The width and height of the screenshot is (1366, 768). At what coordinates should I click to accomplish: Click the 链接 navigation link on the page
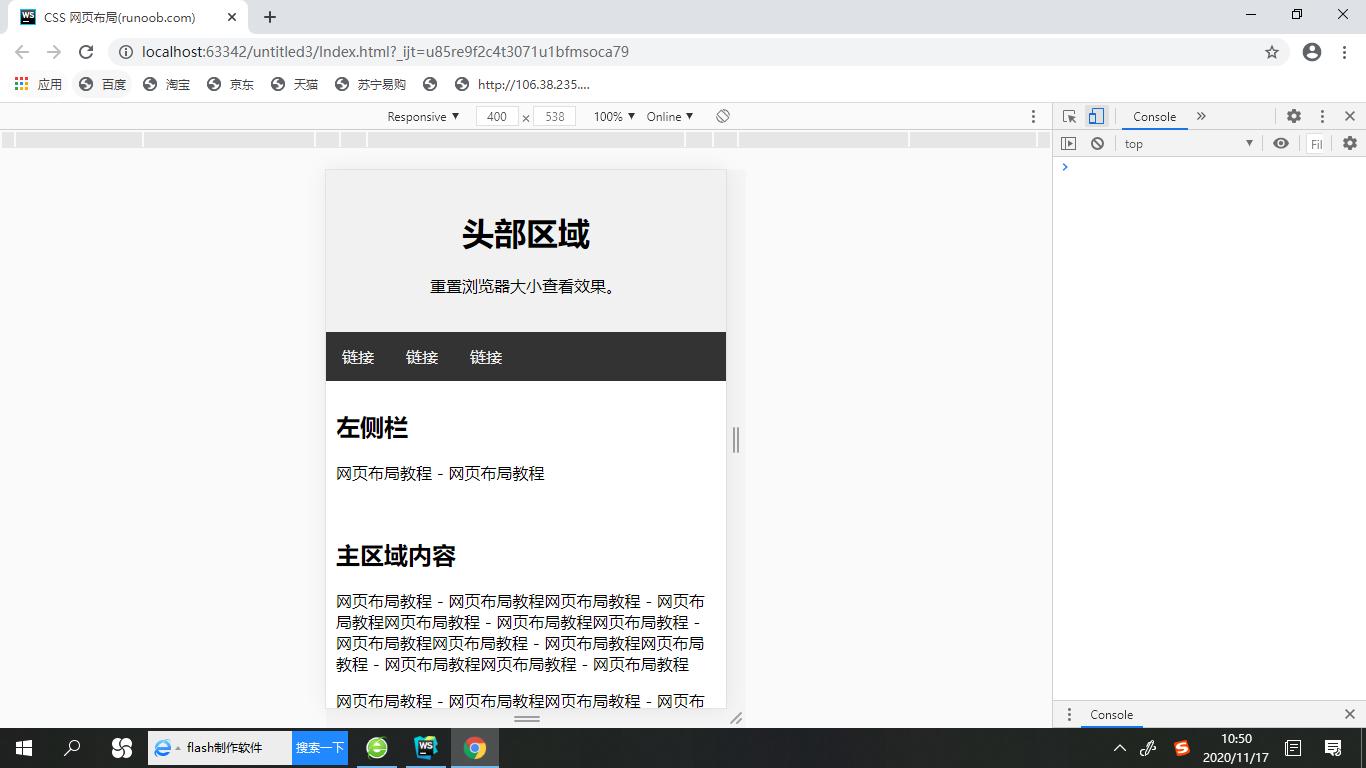pos(357,357)
